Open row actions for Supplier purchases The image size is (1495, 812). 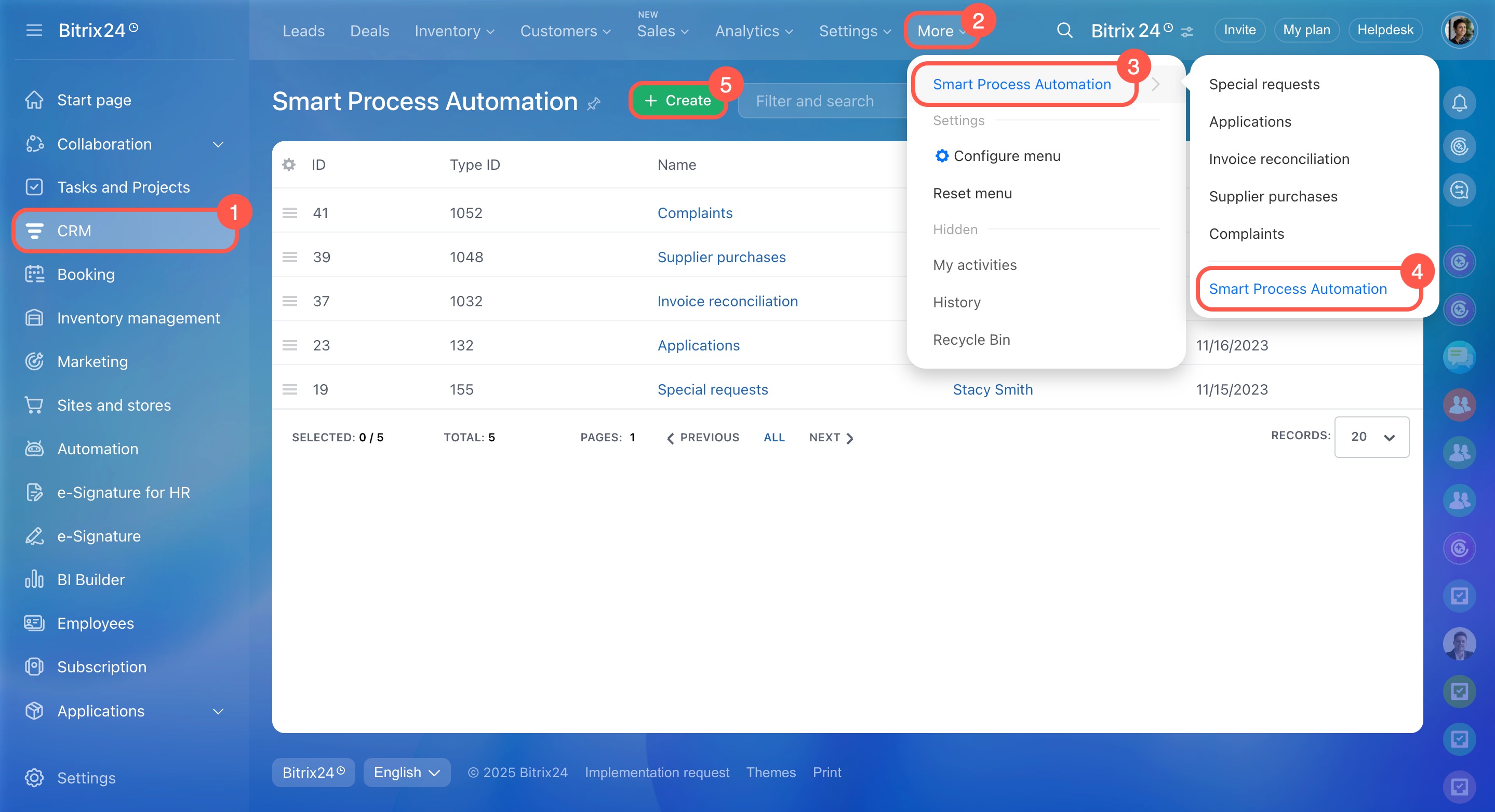pyautogui.click(x=290, y=257)
